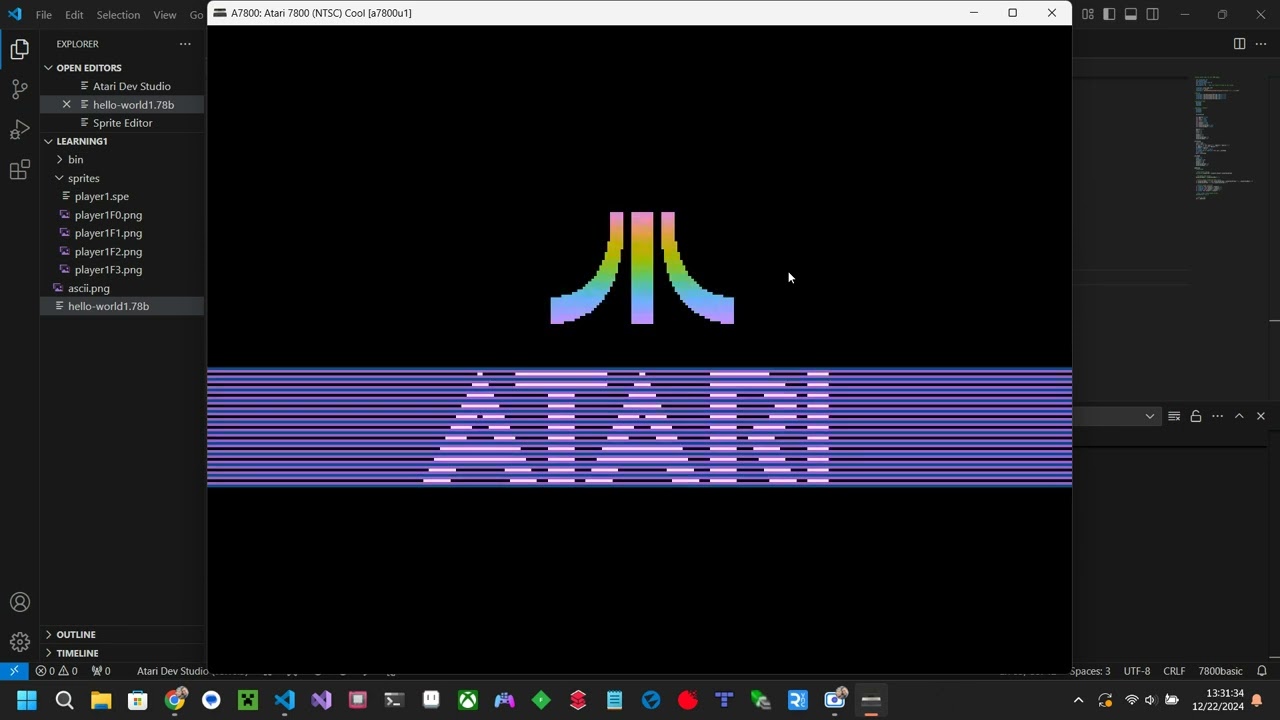Open the output channel dropdown in the panel
1280x720 pixels.
1150,416
